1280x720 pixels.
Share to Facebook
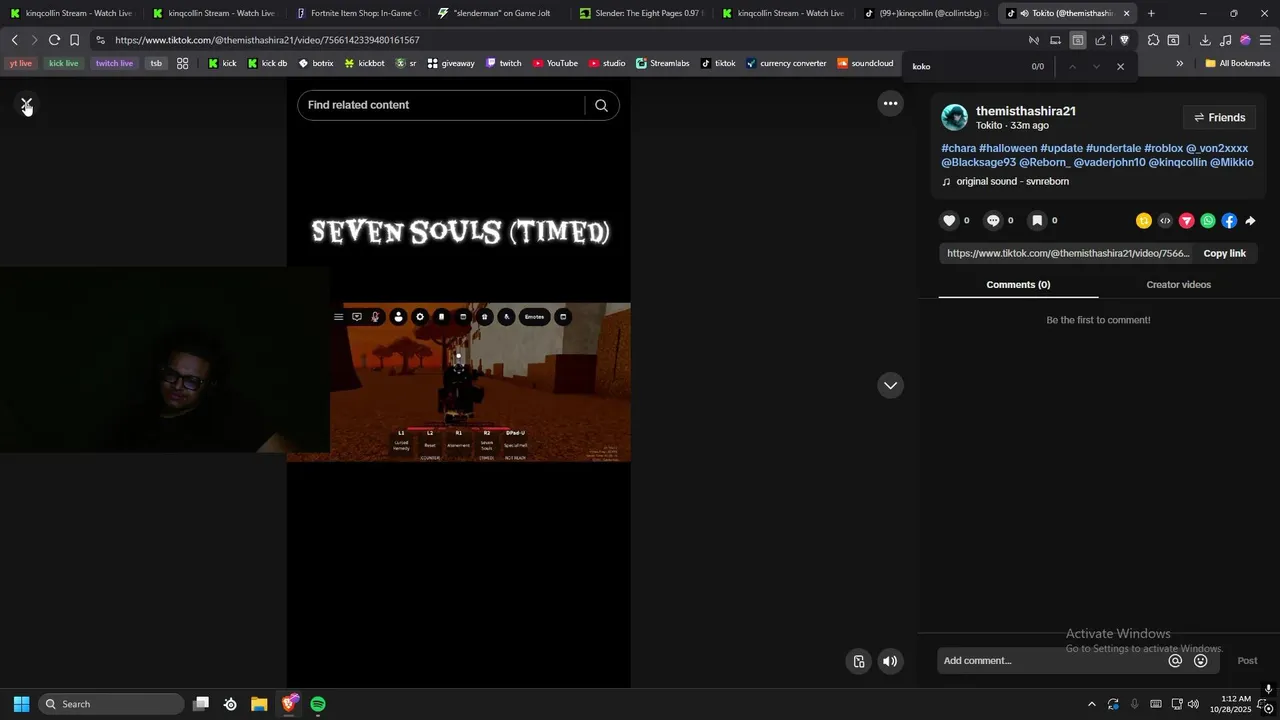pyautogui.click(x=1229, y=221)
